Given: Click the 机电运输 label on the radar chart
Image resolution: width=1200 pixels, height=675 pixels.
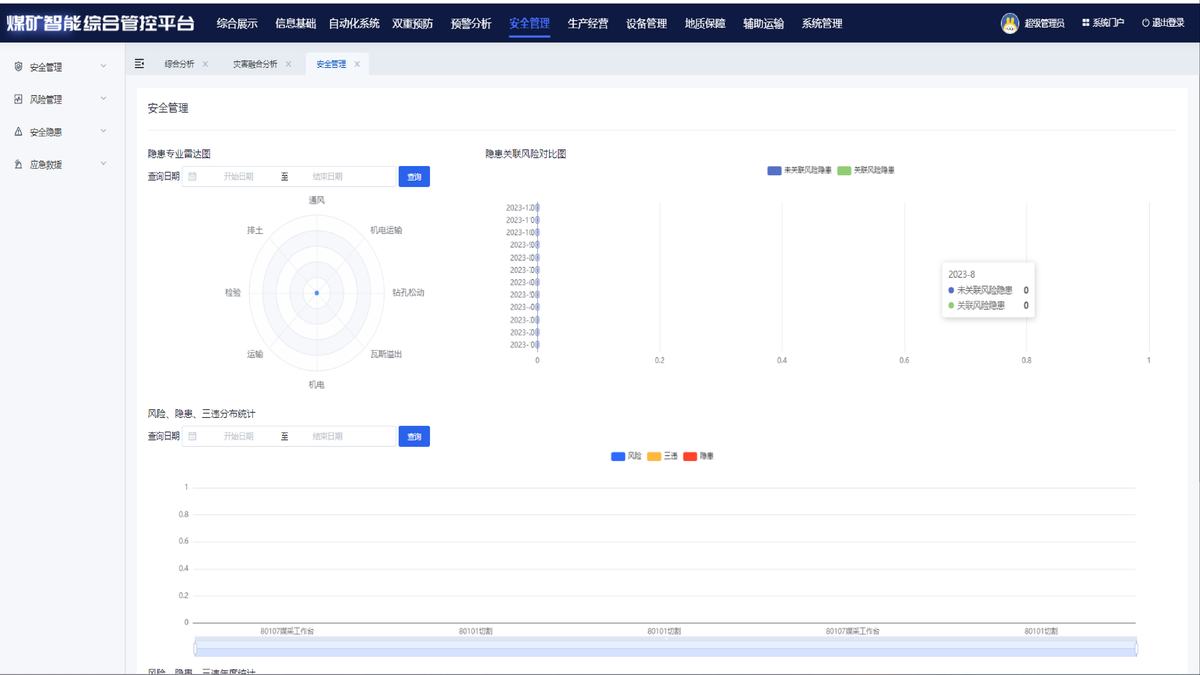Looking at the screenshot, I should click(x=386, y=230).
